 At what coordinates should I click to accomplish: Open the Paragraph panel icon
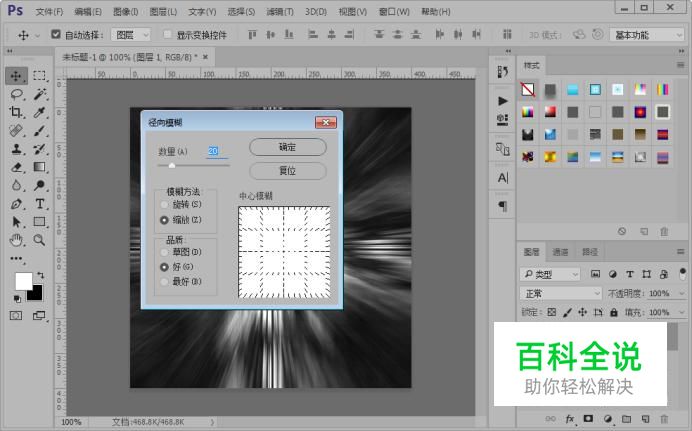503,206
